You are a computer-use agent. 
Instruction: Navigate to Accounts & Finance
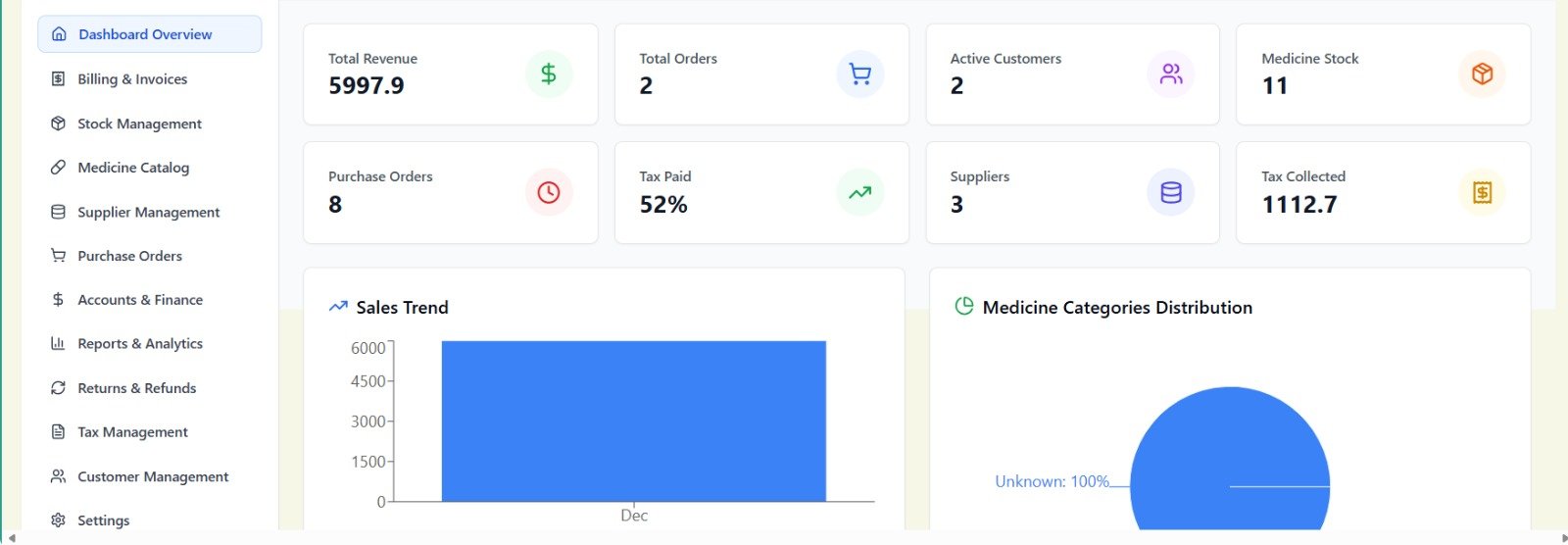pos(140,300)
